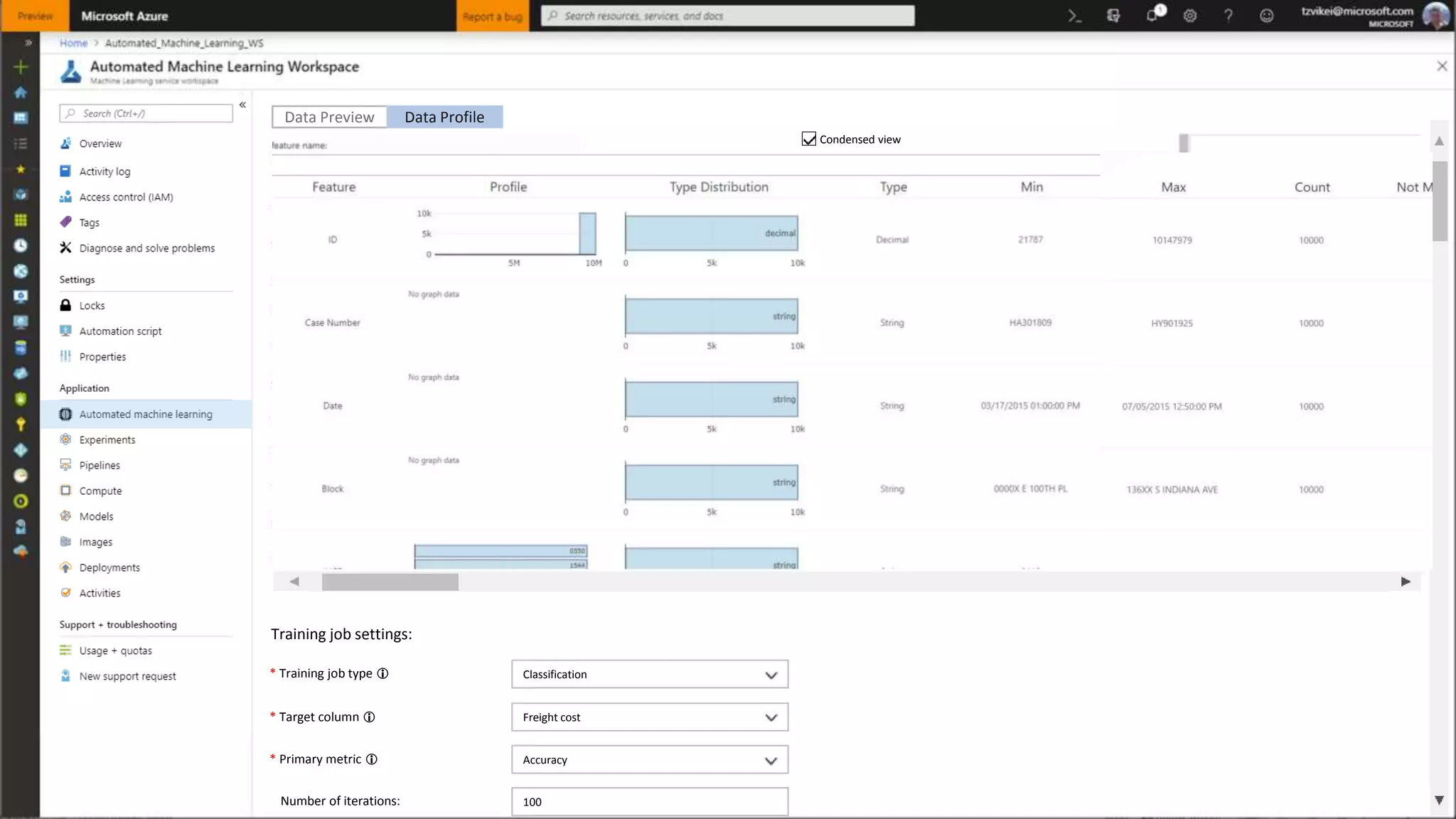Select Automated machine learning item

146,414
